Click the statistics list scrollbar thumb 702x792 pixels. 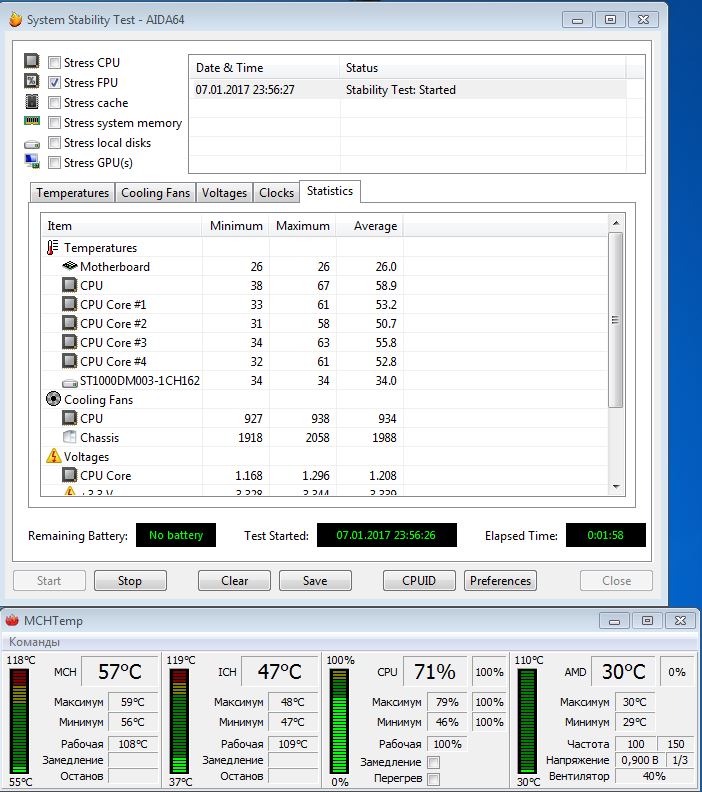tap(616, 320)
